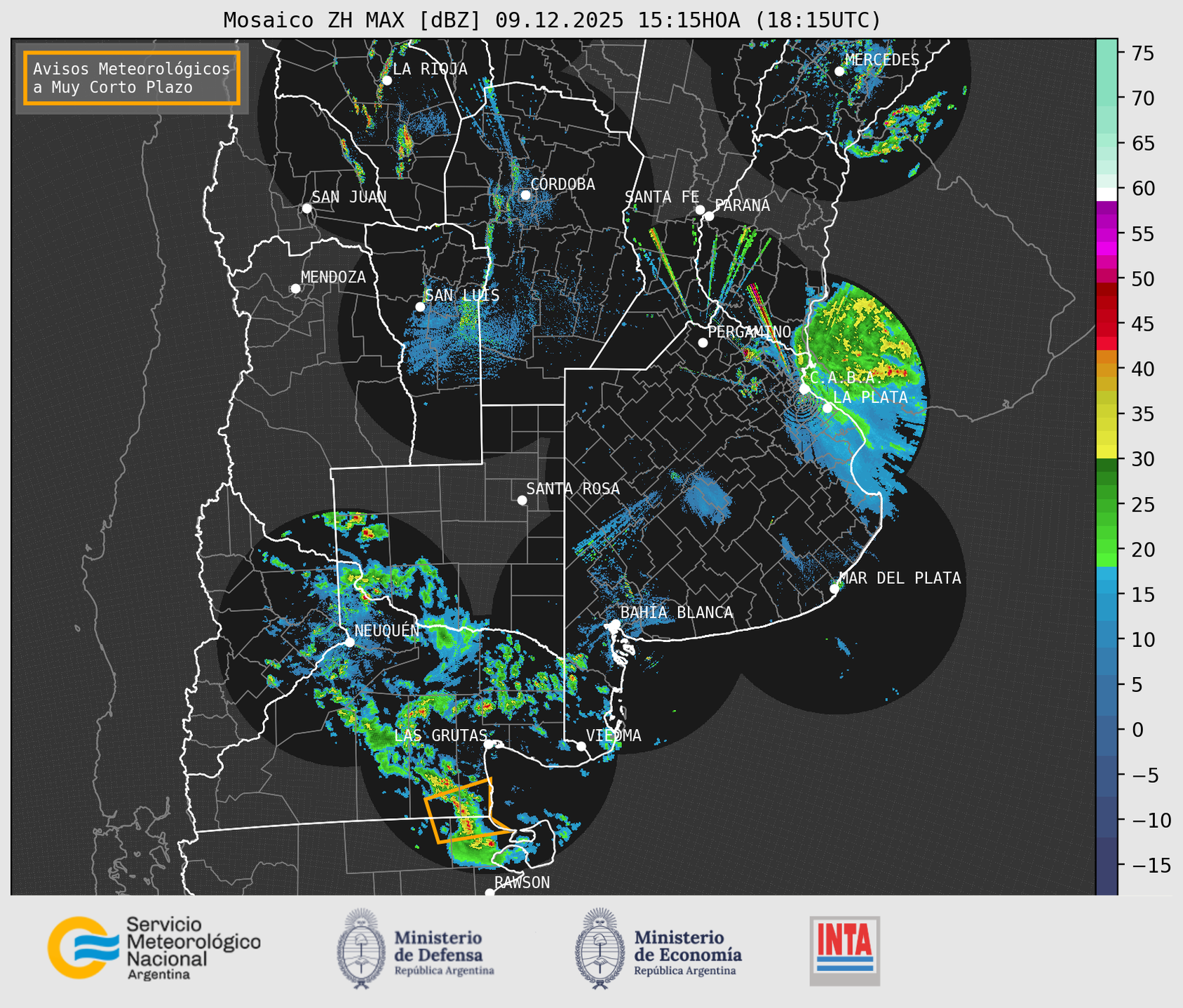Click the dark blue −10 dBZ color band
1183x1008 pixels.
pos(1107,820)
